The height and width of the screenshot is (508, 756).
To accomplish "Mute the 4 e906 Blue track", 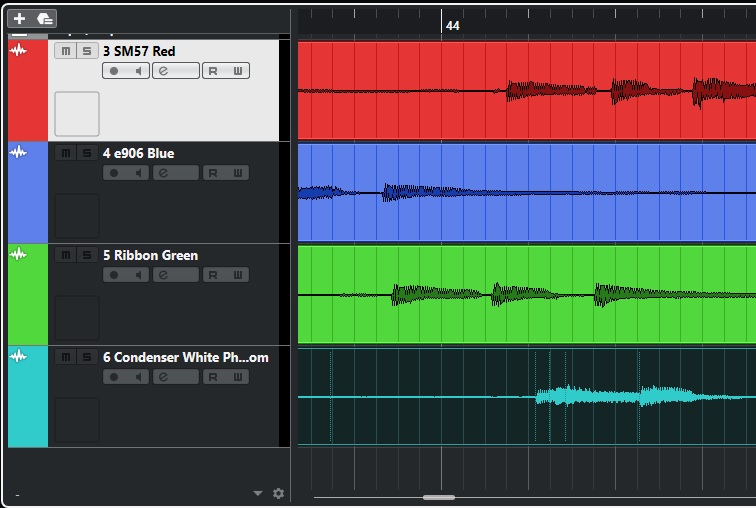I will [66, 153].
